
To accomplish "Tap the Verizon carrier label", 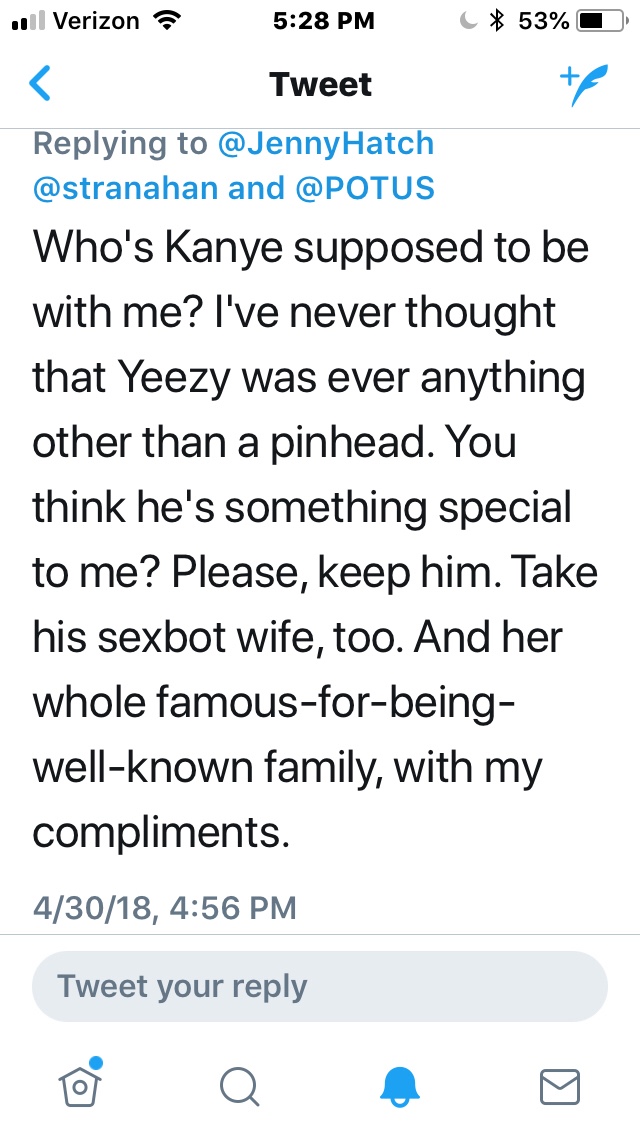I will click(95, 20).
